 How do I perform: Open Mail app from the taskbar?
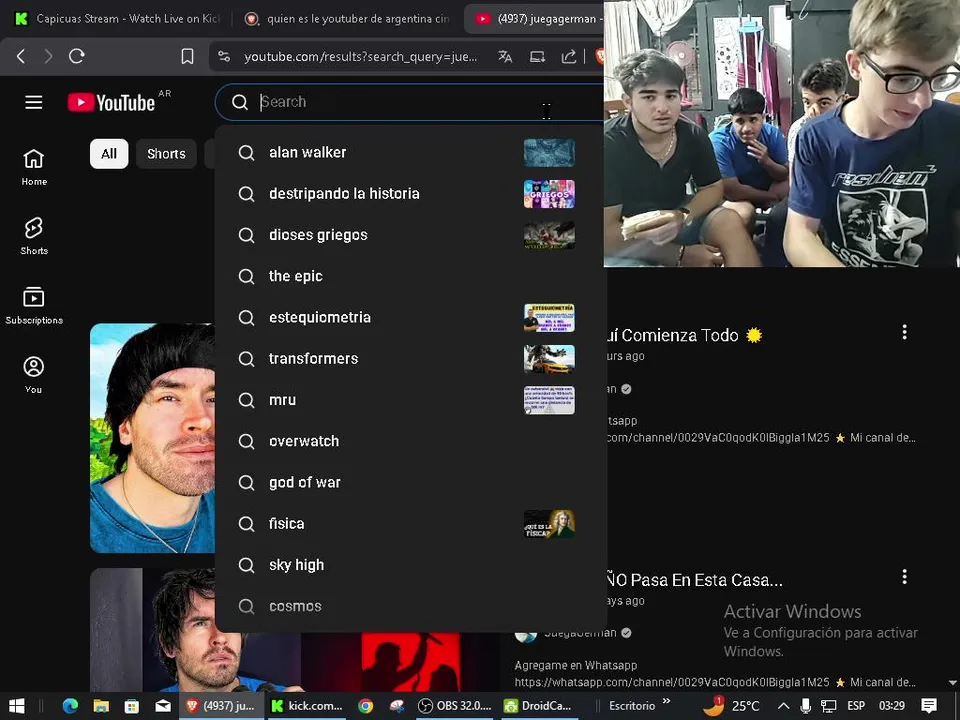[163, 706]
